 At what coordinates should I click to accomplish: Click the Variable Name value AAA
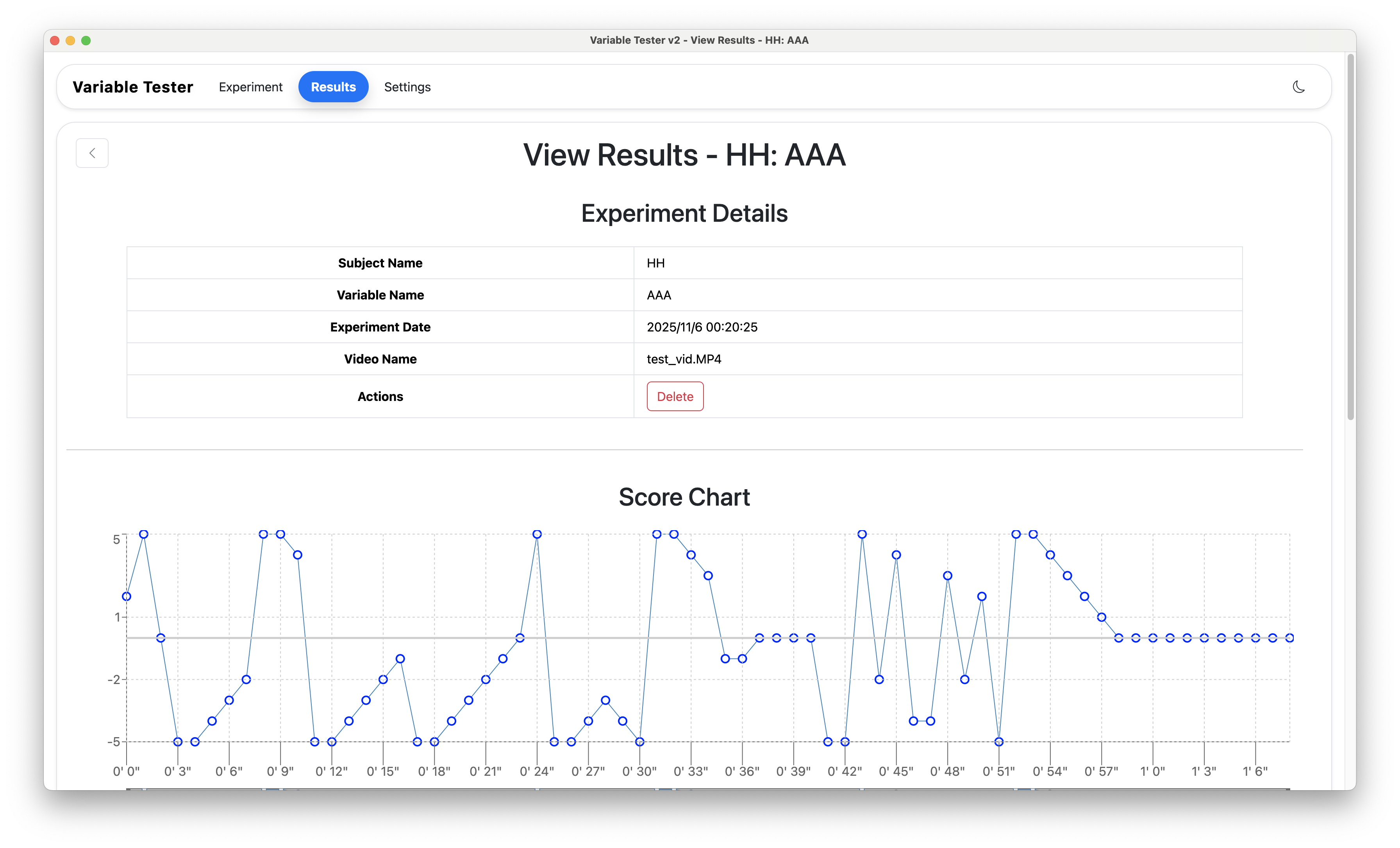[x=659, y=295]
